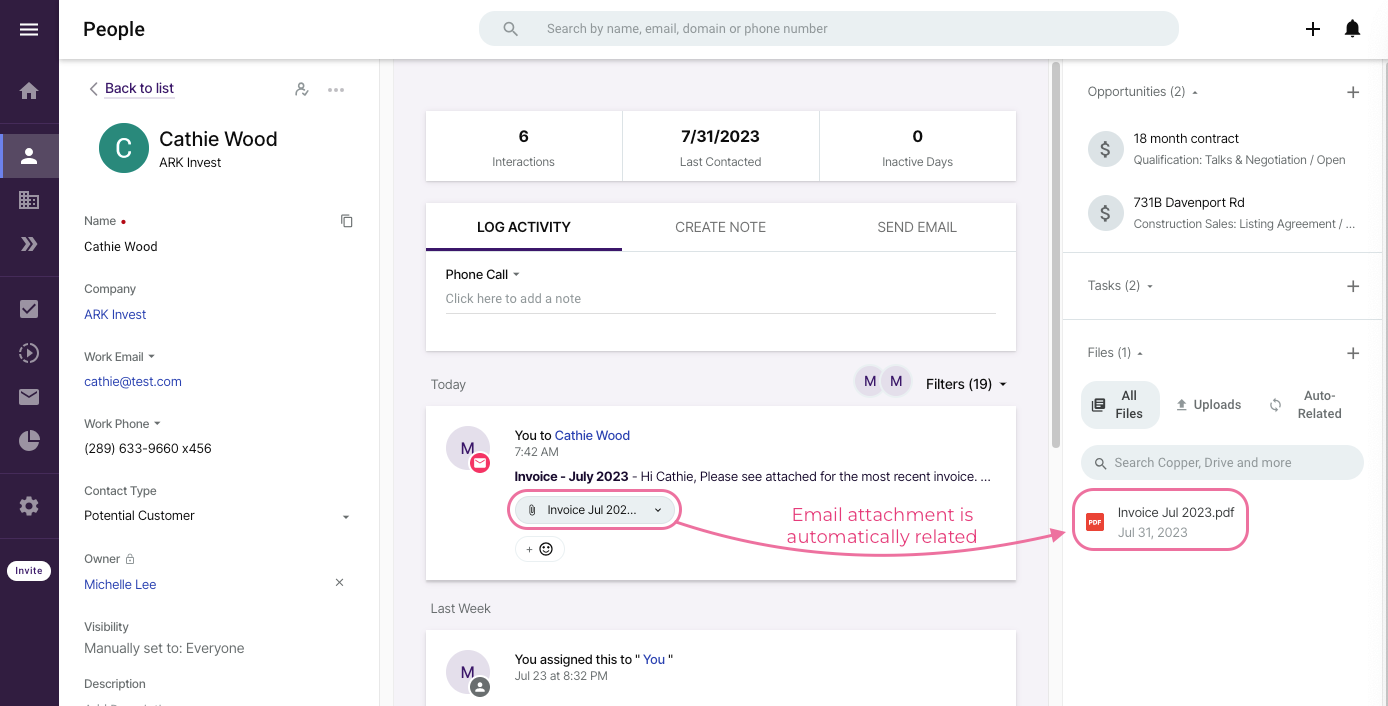This screenshot has height=706, width=1388.
Task: Open the Phone Call activity type dropdown
Action: 483,274
